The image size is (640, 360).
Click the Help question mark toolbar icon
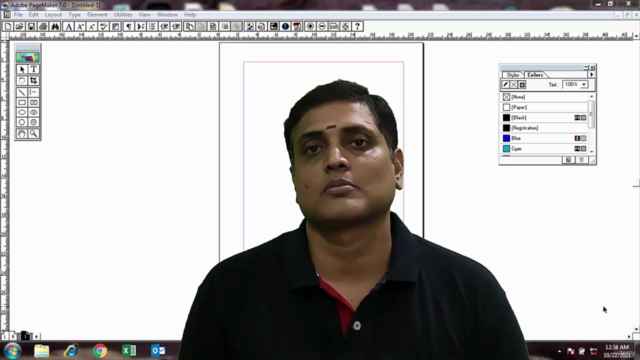pos(358,27)
